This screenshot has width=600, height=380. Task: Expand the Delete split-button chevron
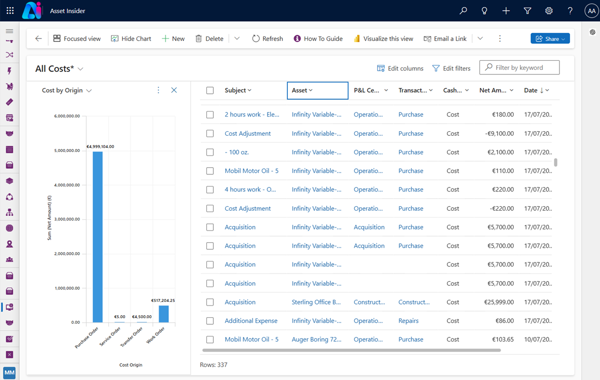tap(237, 38)
